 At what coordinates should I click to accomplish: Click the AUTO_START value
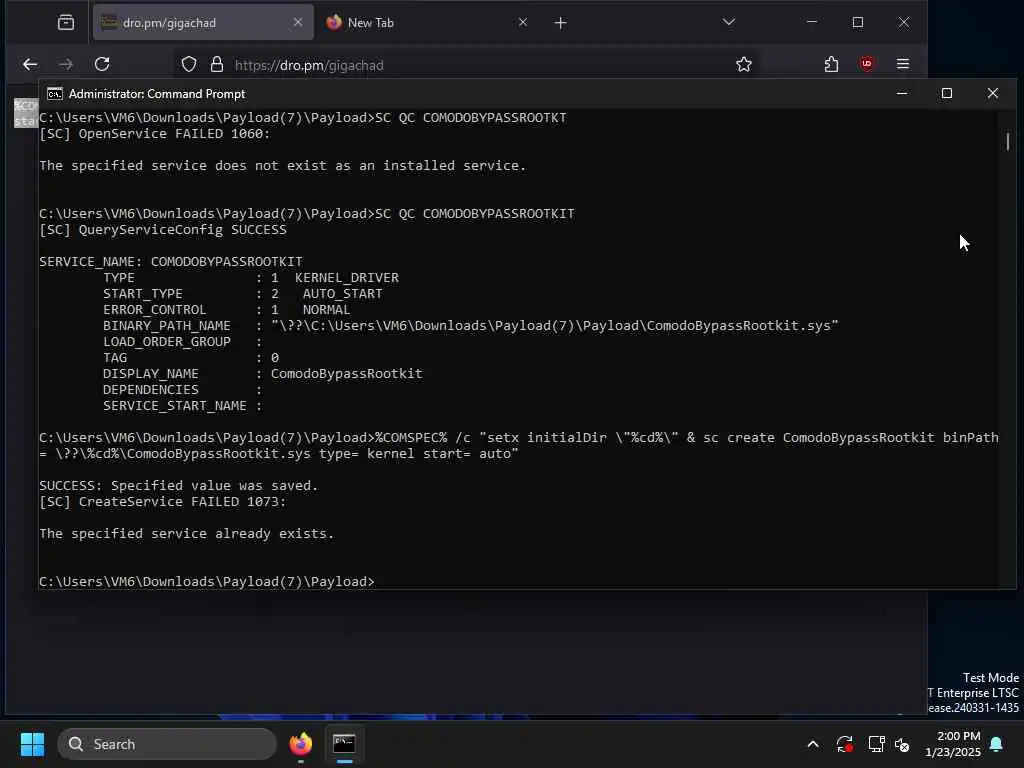click(343, 294)
